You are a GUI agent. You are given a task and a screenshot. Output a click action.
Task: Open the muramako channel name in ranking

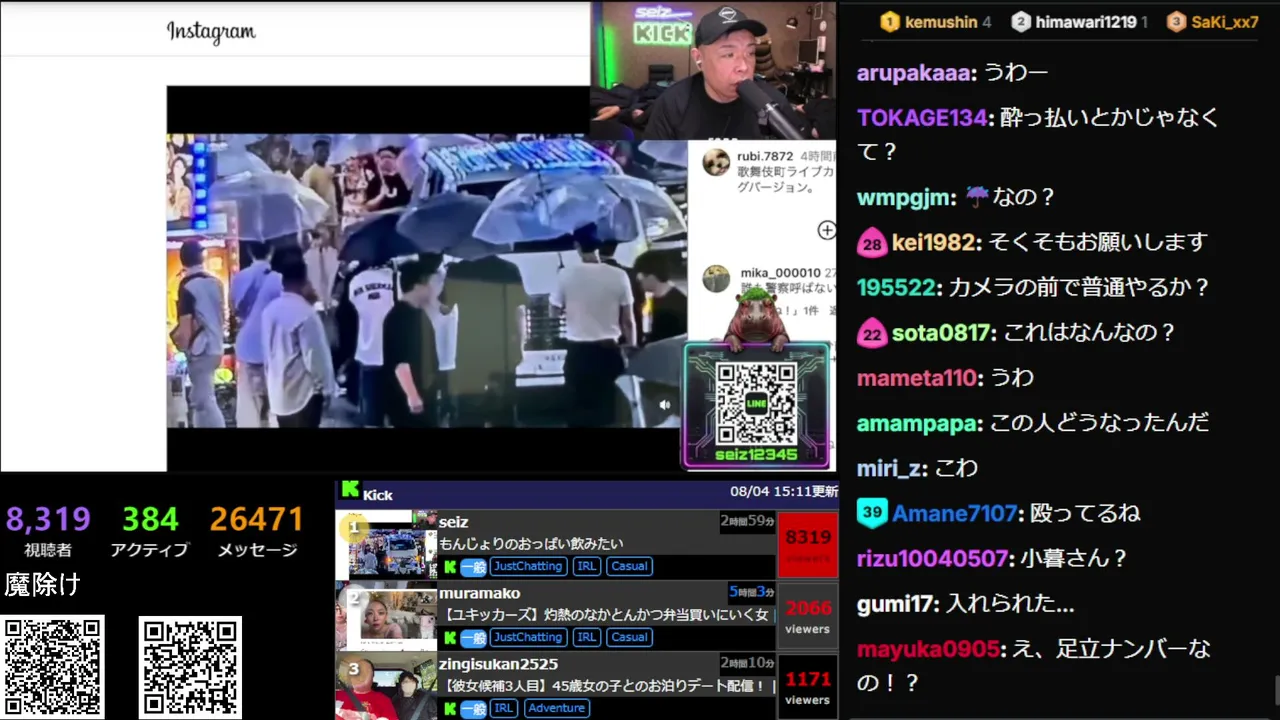[x=480, y=594]
